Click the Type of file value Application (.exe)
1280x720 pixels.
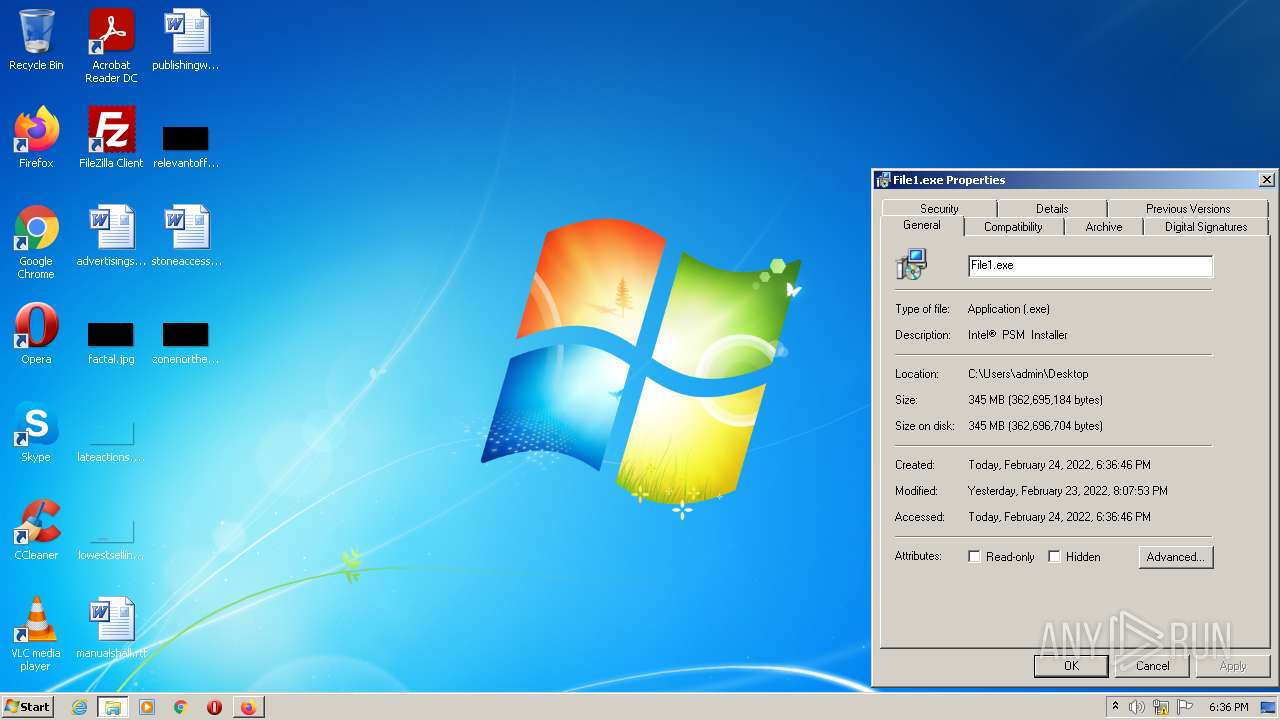tap(1009, 309)
